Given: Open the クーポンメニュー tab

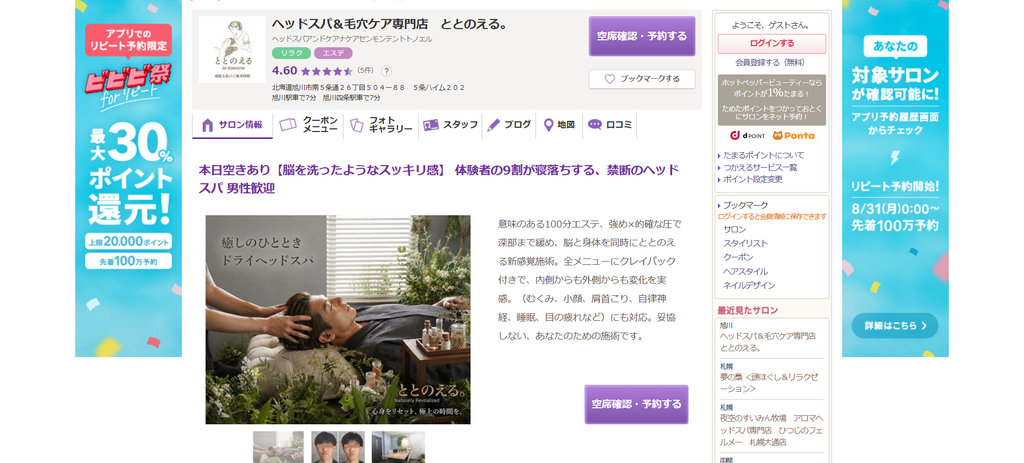Looking at the screenshot, I should click(308, 125).
